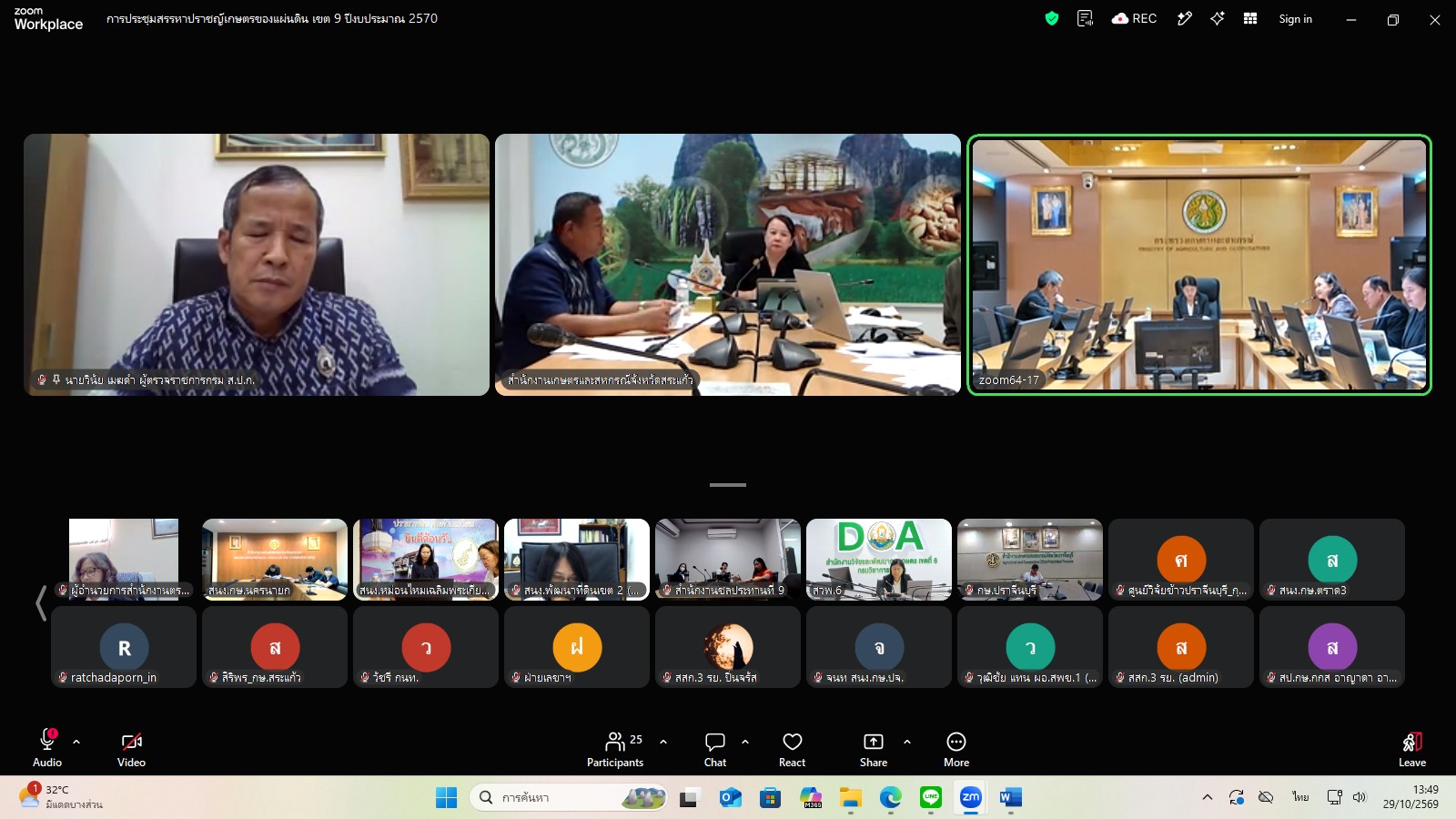Start video with the Video button
The image size is (1456, 819).
(x=131, y=749)
